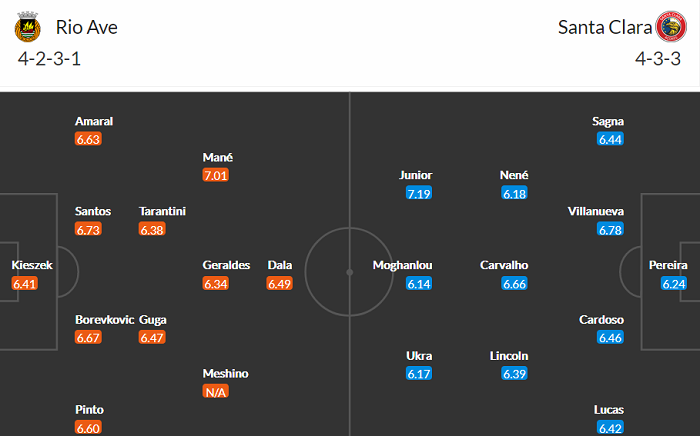Click Junior's 7.19 rating badge

point(419,194)
